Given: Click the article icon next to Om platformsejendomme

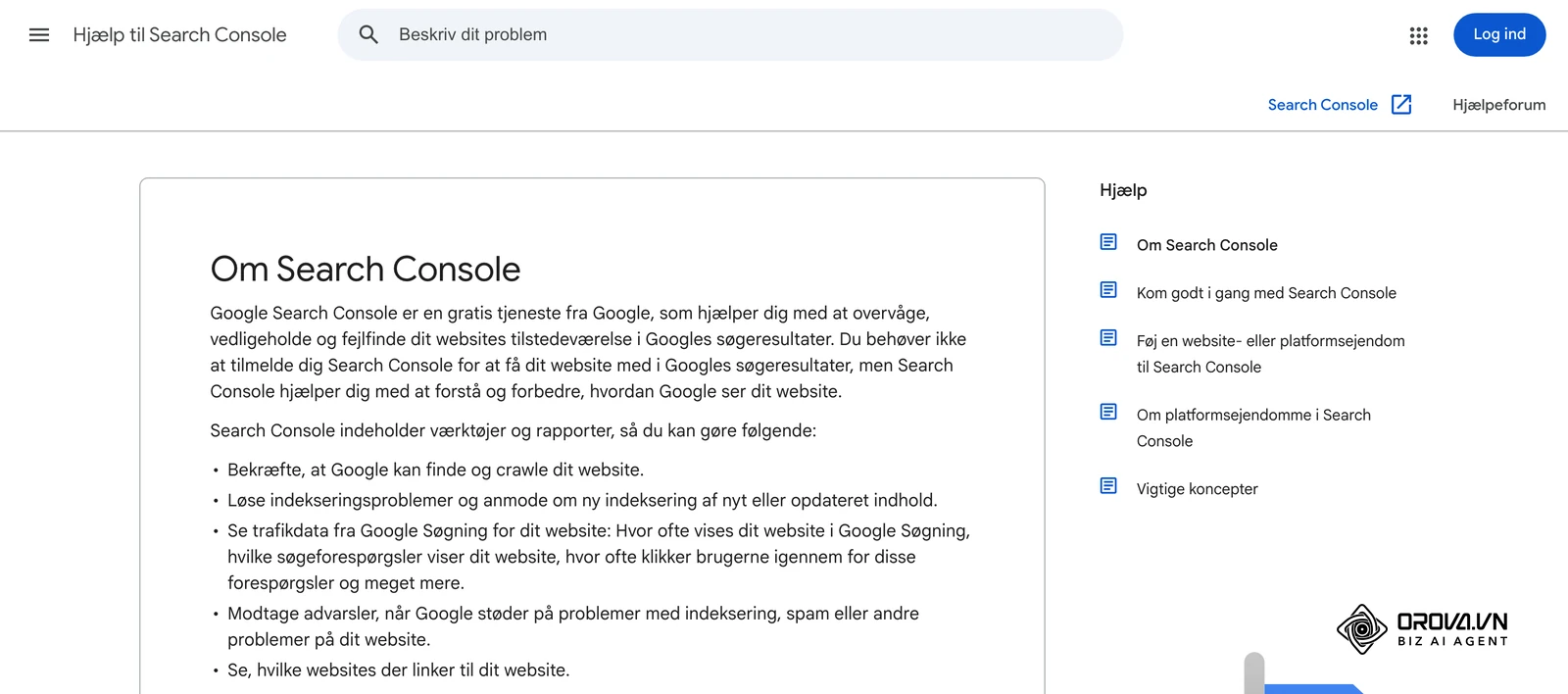Looking at the screenshot, I should [x=1108, y=412].
